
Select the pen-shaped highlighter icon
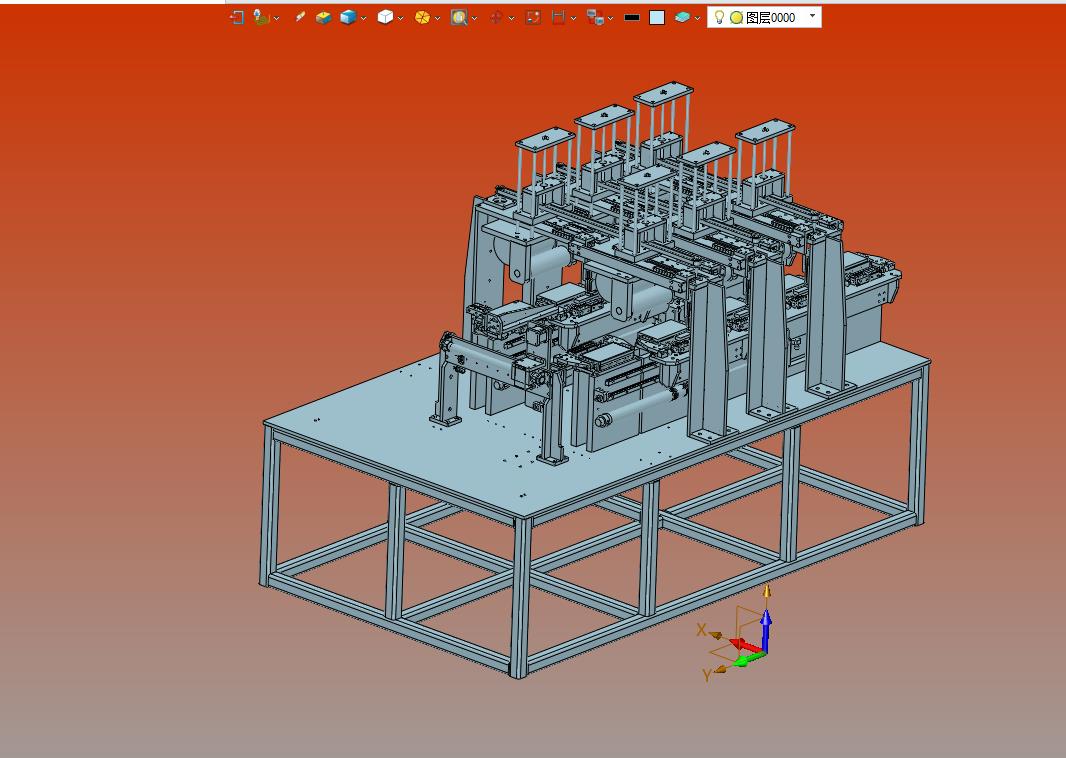tap(300, 18)
